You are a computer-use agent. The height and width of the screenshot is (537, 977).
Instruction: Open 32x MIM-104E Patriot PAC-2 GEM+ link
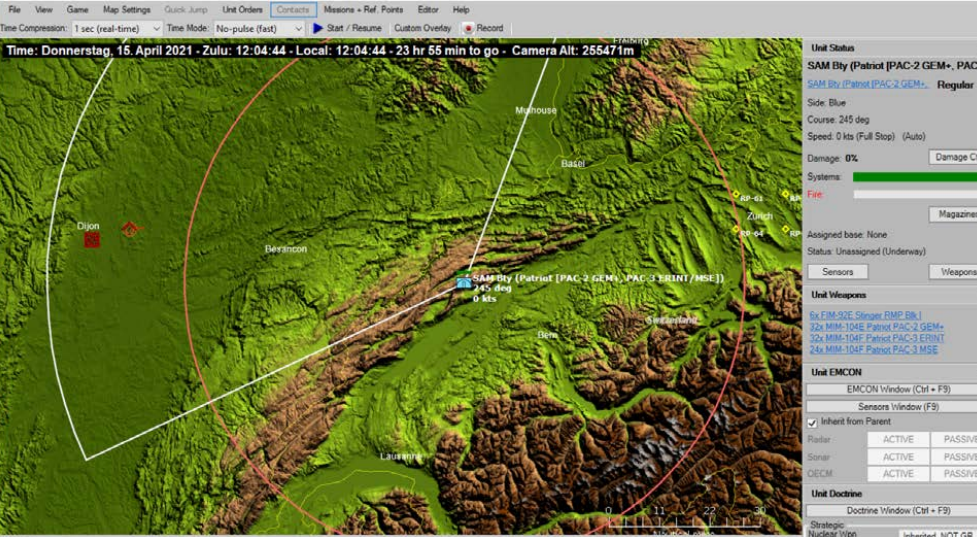click(876, 326)
